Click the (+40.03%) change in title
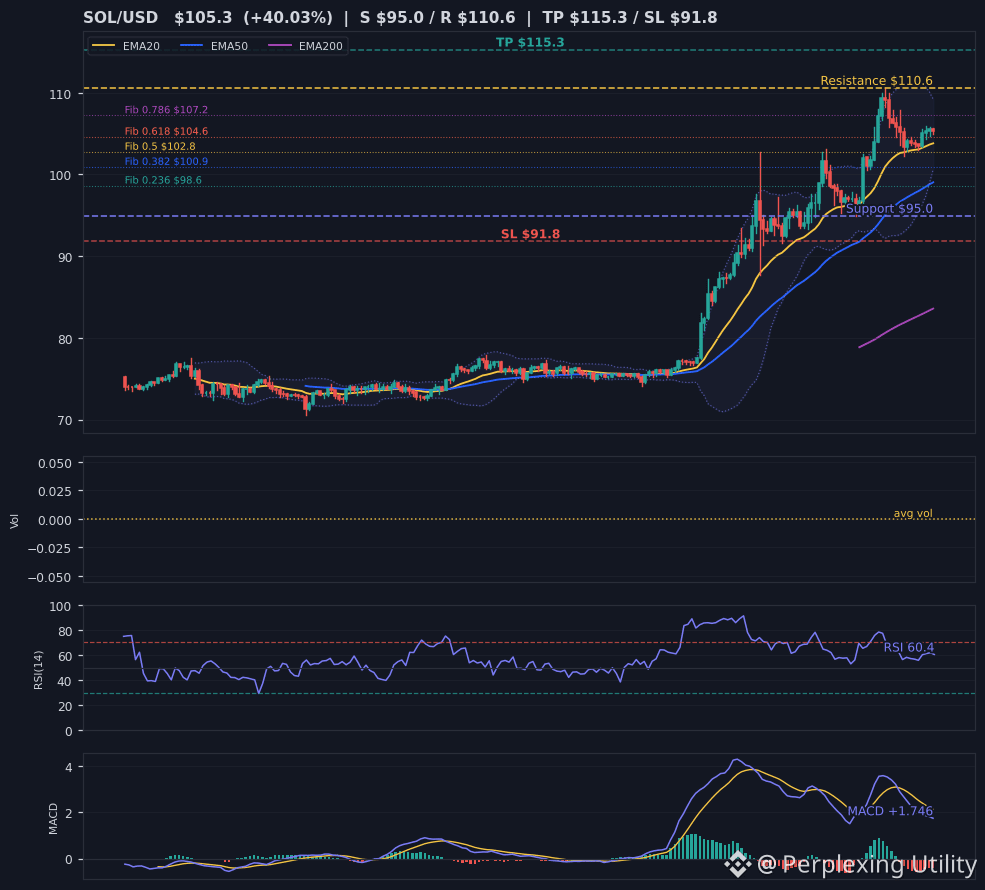 point(288,18)
